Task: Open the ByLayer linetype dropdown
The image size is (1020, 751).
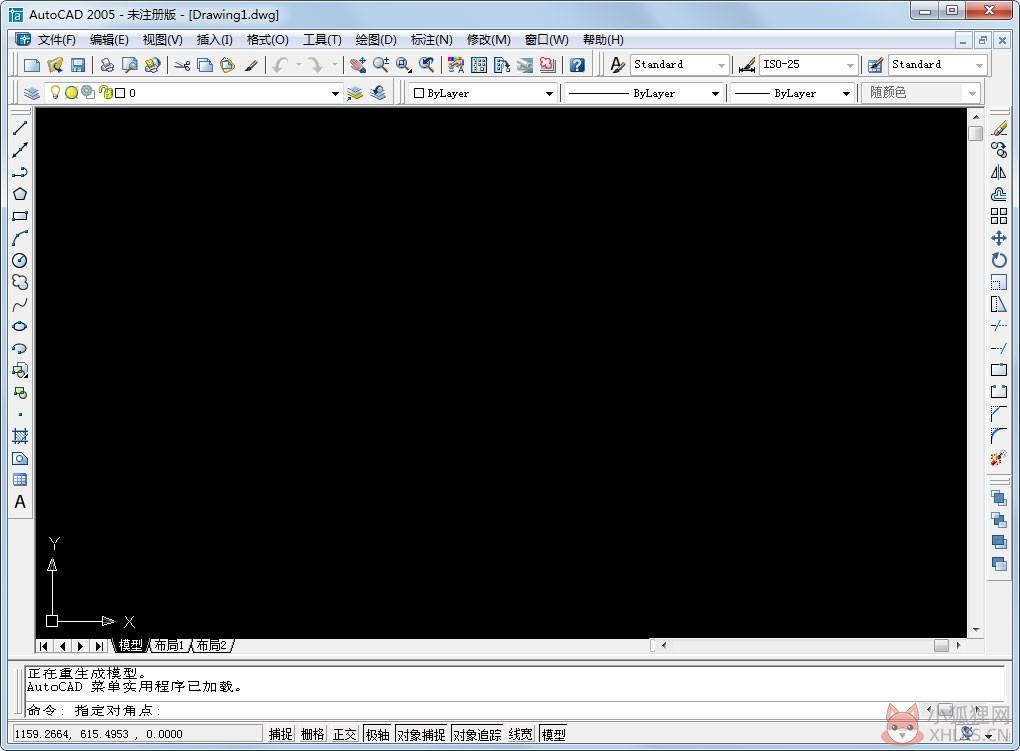Action: coord(715,93)
